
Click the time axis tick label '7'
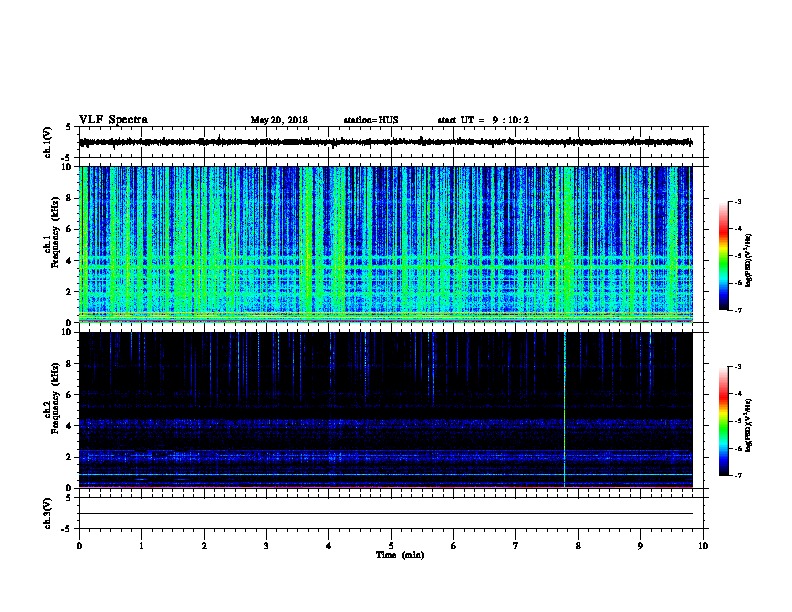(516, 546)
